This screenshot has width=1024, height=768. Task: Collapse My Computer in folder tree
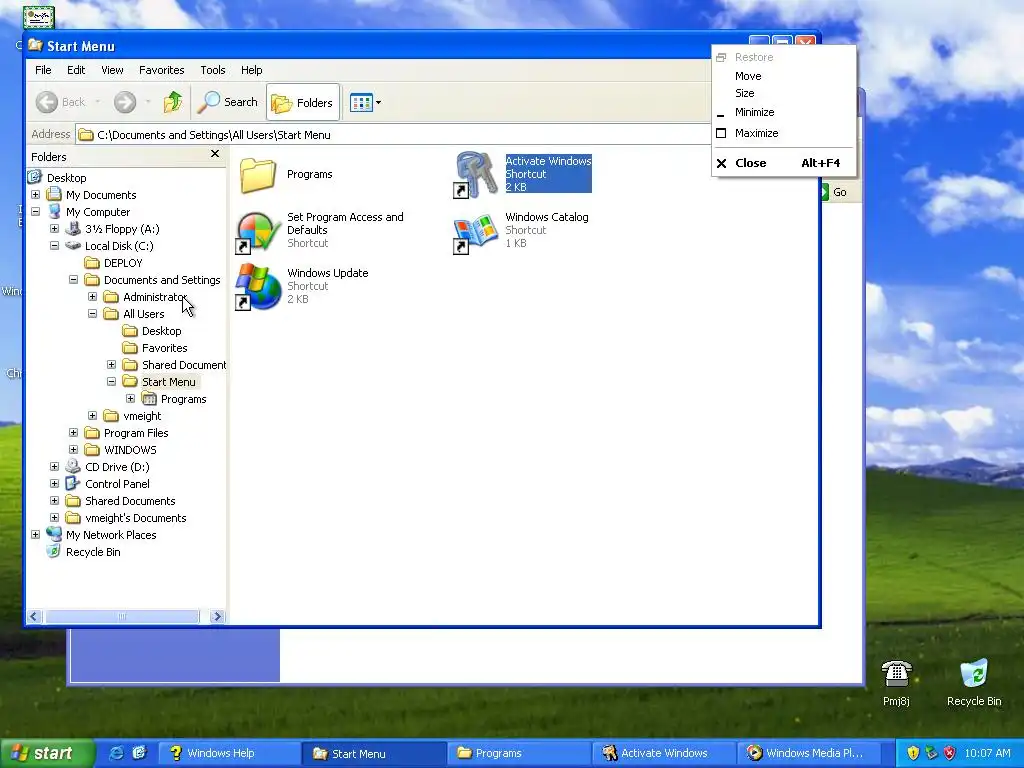pos(35,212)
